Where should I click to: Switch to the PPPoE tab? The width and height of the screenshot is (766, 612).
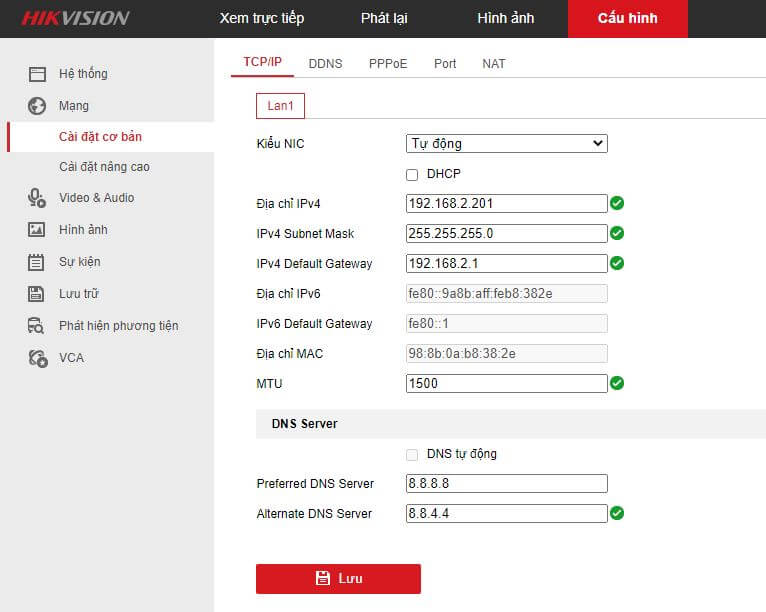coord(388,63)
